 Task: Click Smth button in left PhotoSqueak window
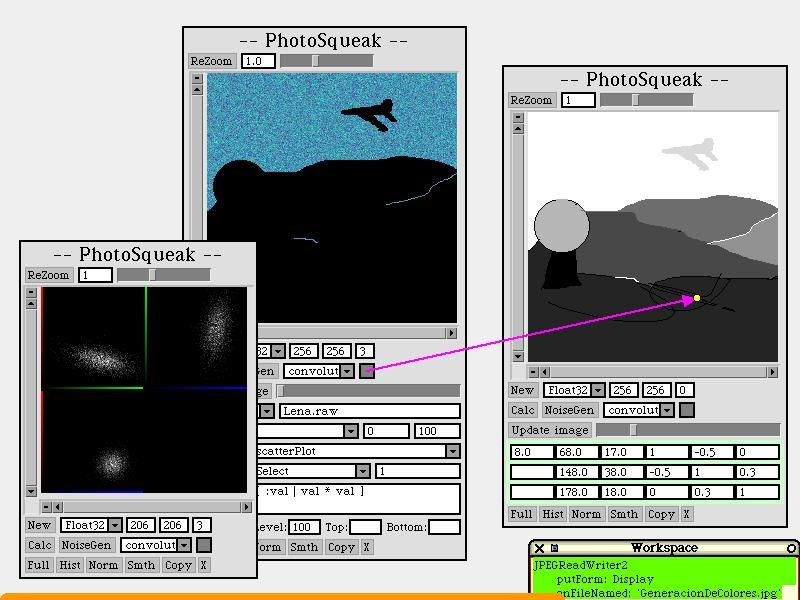pyautogui.click(x=141, y=565)
